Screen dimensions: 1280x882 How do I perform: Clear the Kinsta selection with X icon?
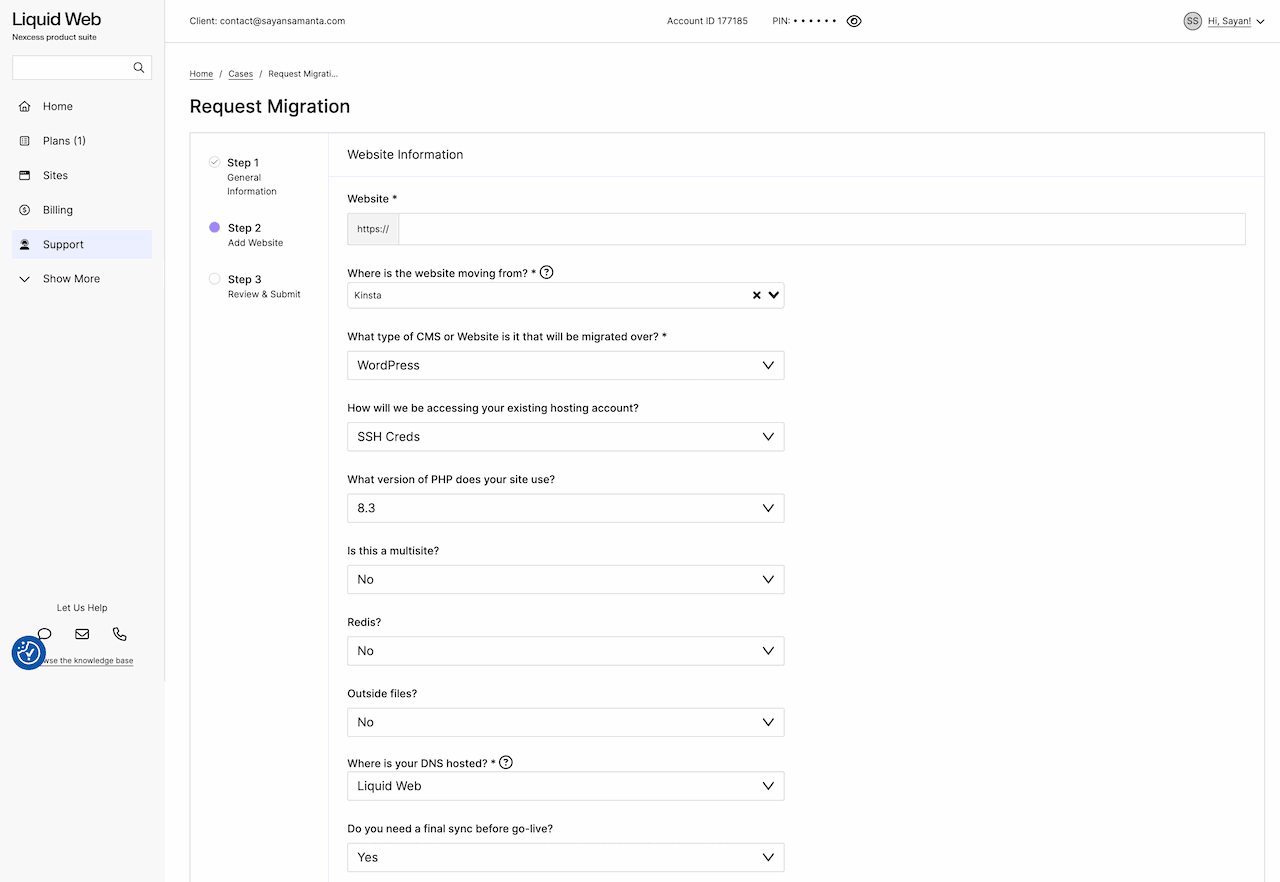point(757,295)
